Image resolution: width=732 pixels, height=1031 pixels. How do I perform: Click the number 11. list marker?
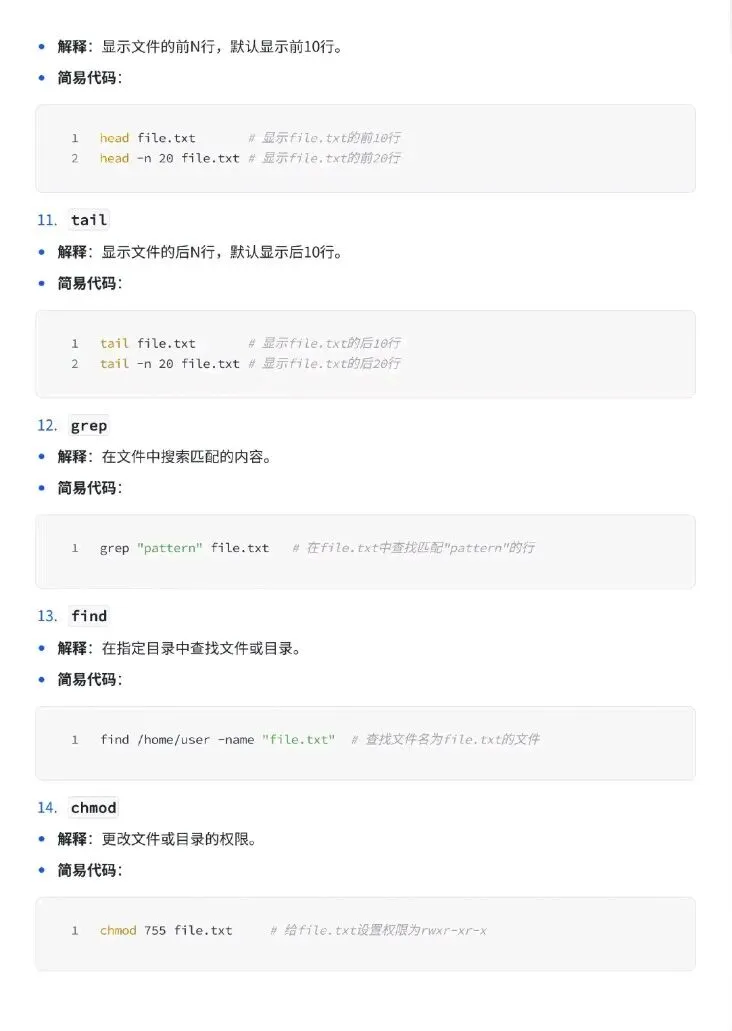[x=47, y=220]
